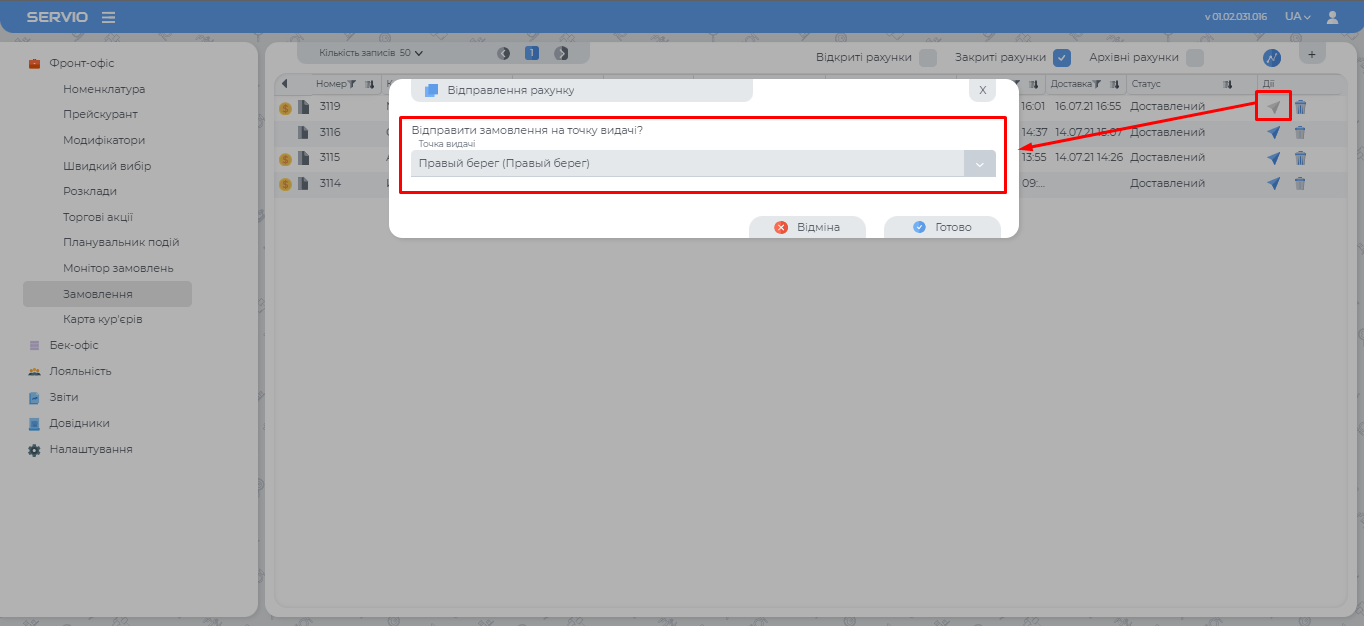
Task: Open the Кількість записів dropdown
Action: [x=371, y=53]
